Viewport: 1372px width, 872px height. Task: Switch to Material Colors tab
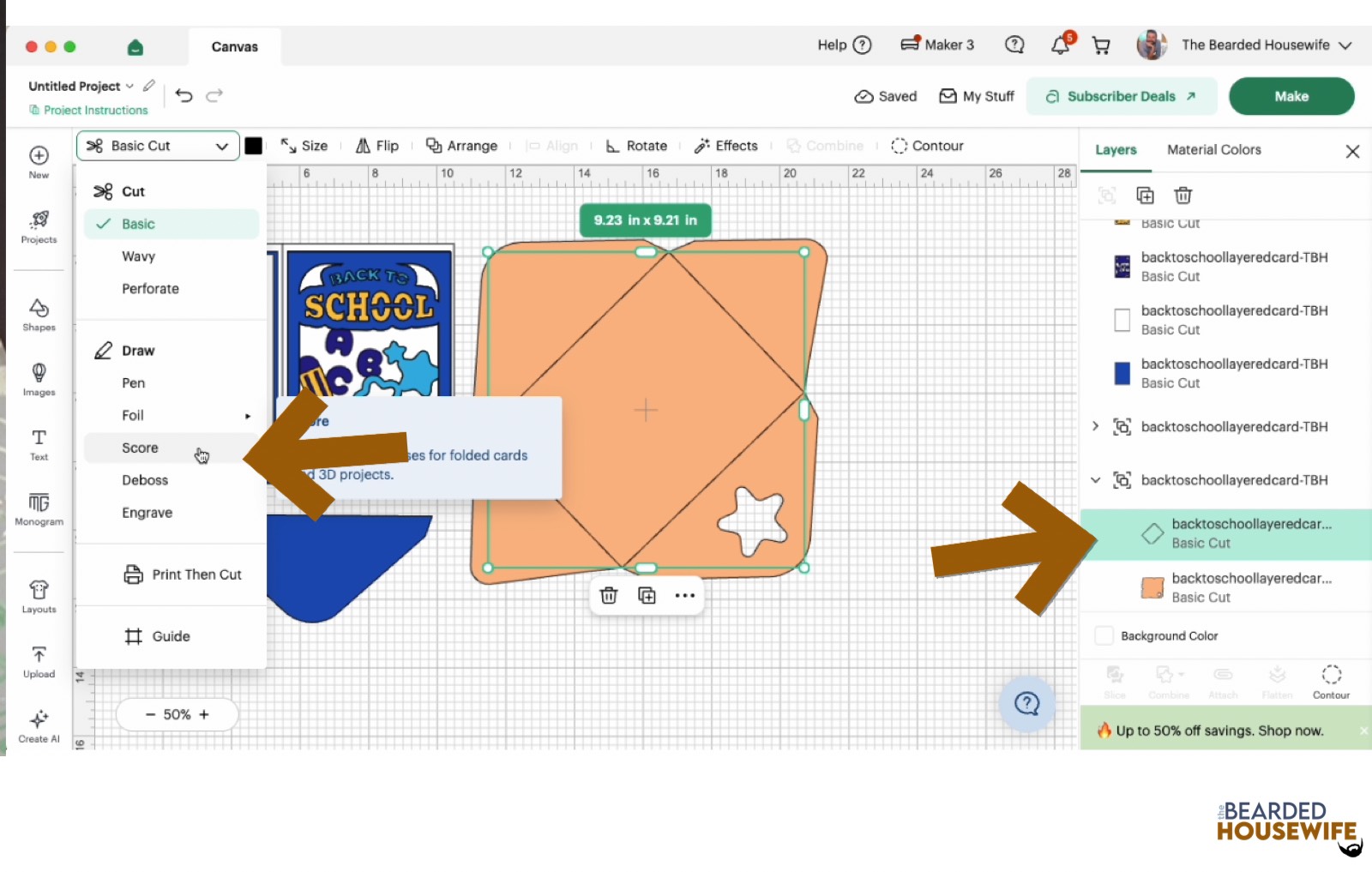pyautogui.click(x=1213, y=149)
